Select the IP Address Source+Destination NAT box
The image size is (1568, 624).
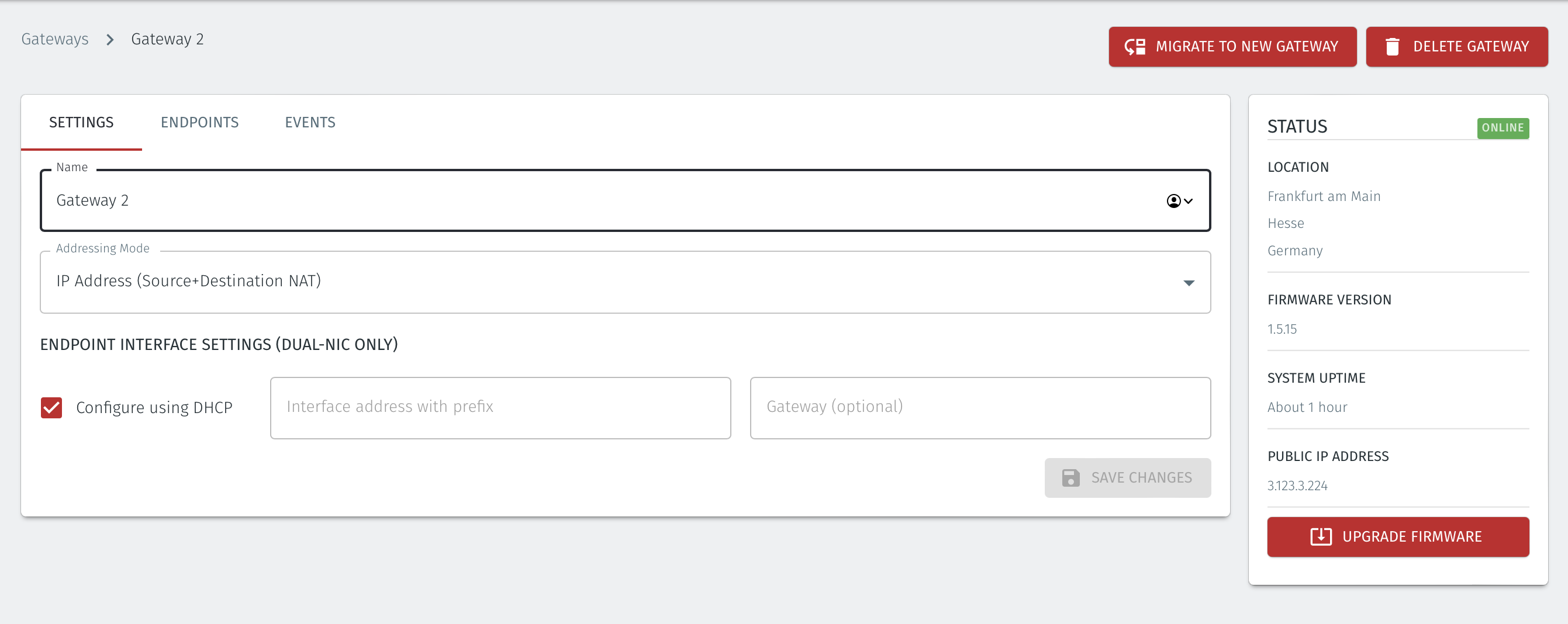tap(625, 282)
